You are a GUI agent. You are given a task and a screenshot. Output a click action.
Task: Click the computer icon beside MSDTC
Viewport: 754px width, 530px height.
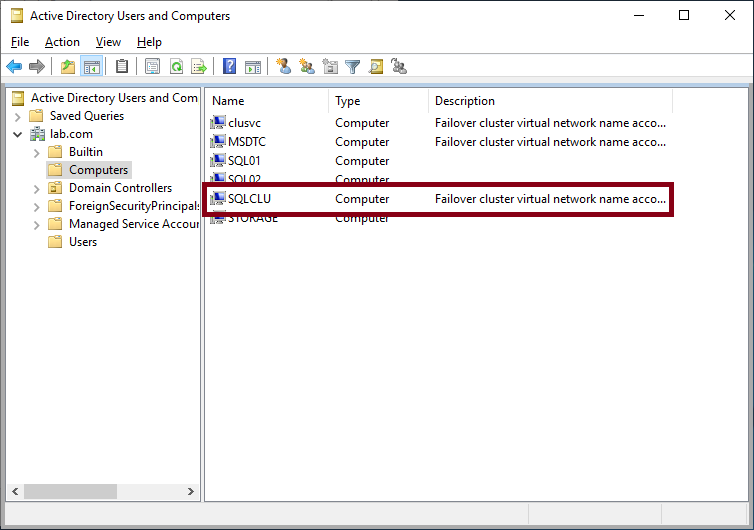point(218,141)
